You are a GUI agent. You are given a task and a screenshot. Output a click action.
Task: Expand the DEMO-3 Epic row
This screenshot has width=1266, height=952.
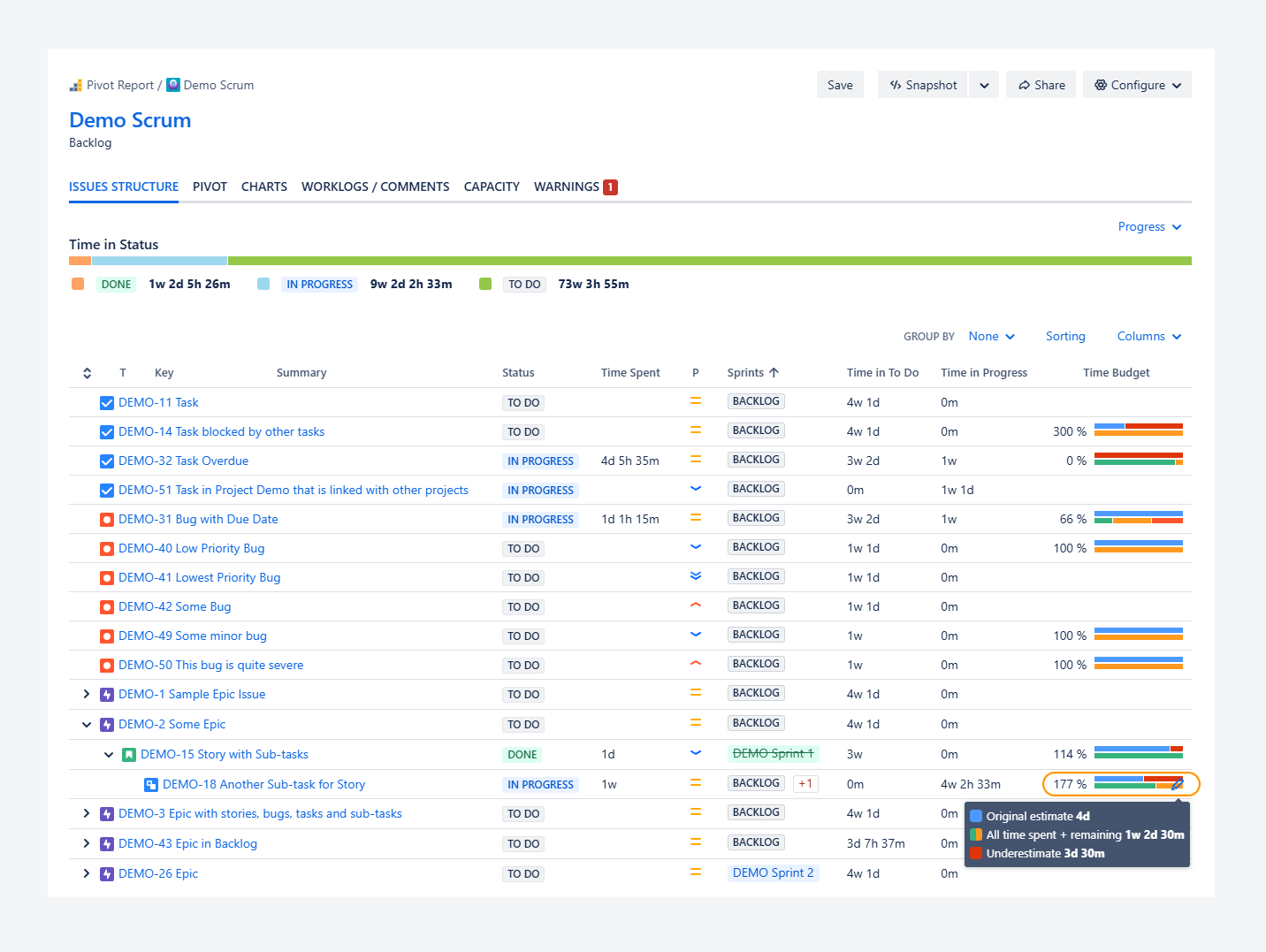(x=86, y=814)
